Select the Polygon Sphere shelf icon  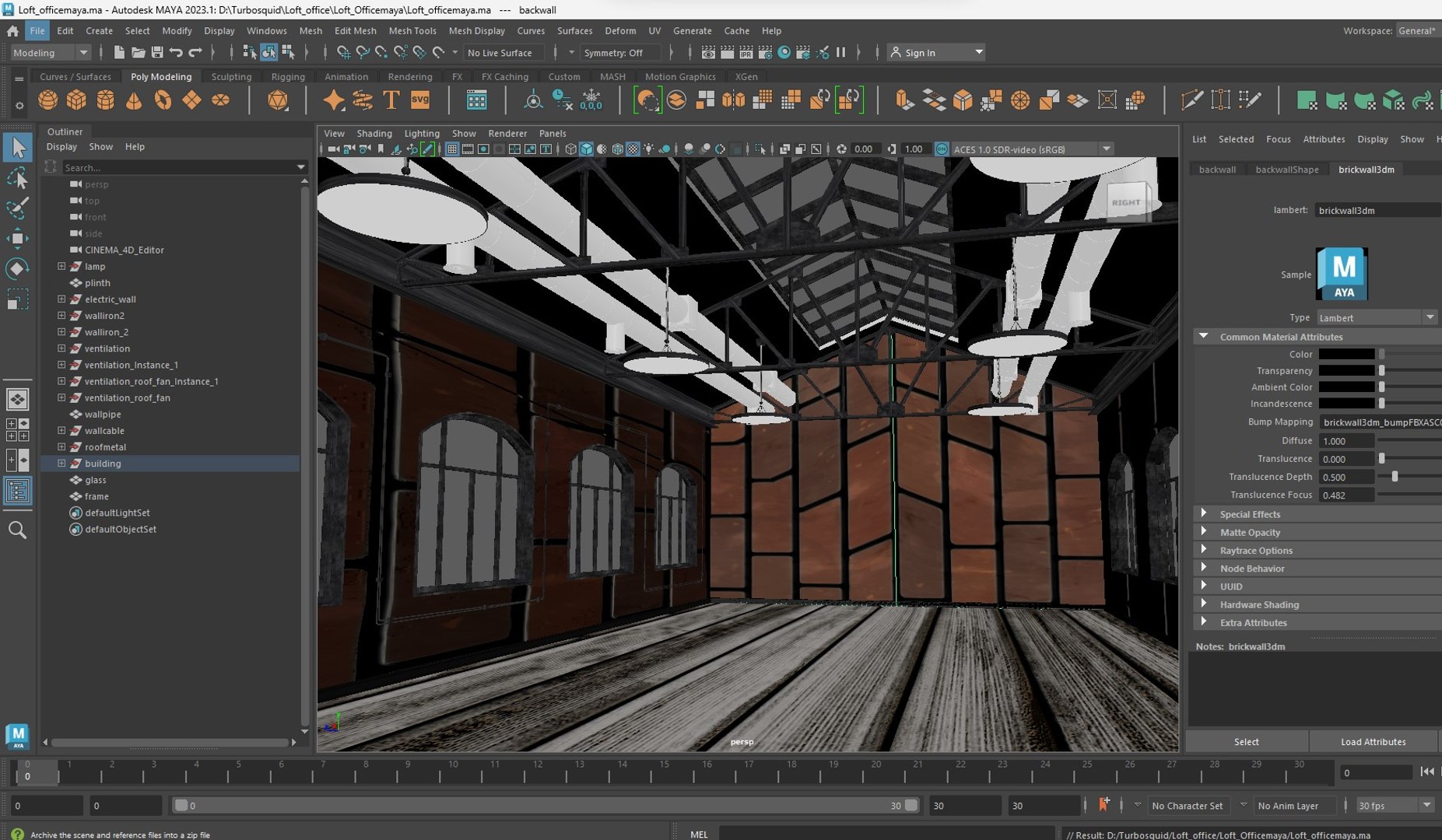tap(47, 100)
